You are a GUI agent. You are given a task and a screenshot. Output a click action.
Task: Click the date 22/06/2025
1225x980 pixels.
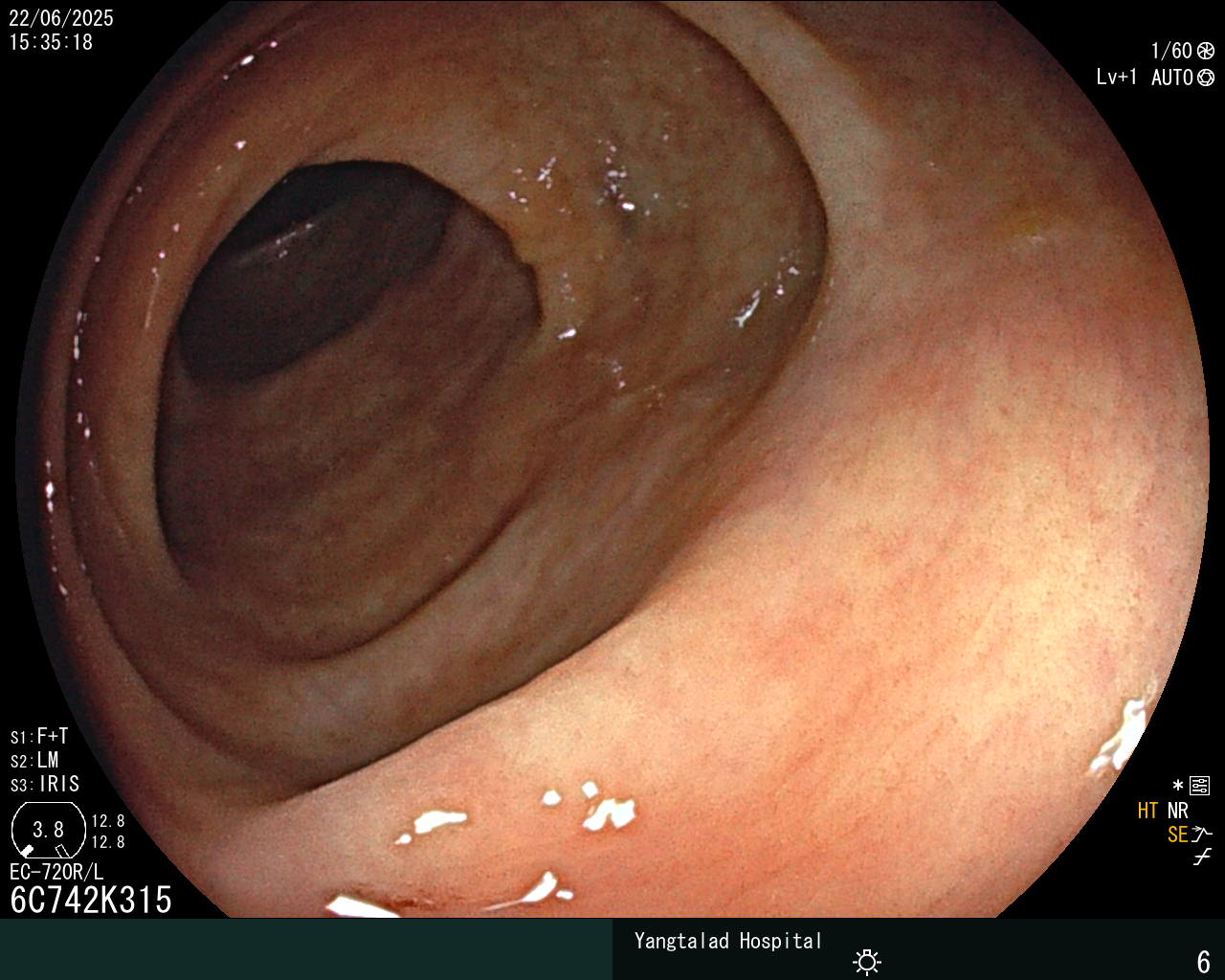coord(61,18)
